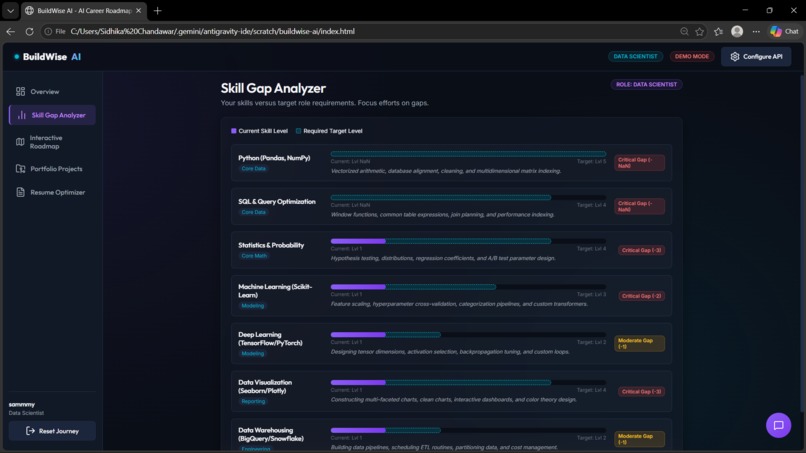Open a new browser tab

(158, 10)
